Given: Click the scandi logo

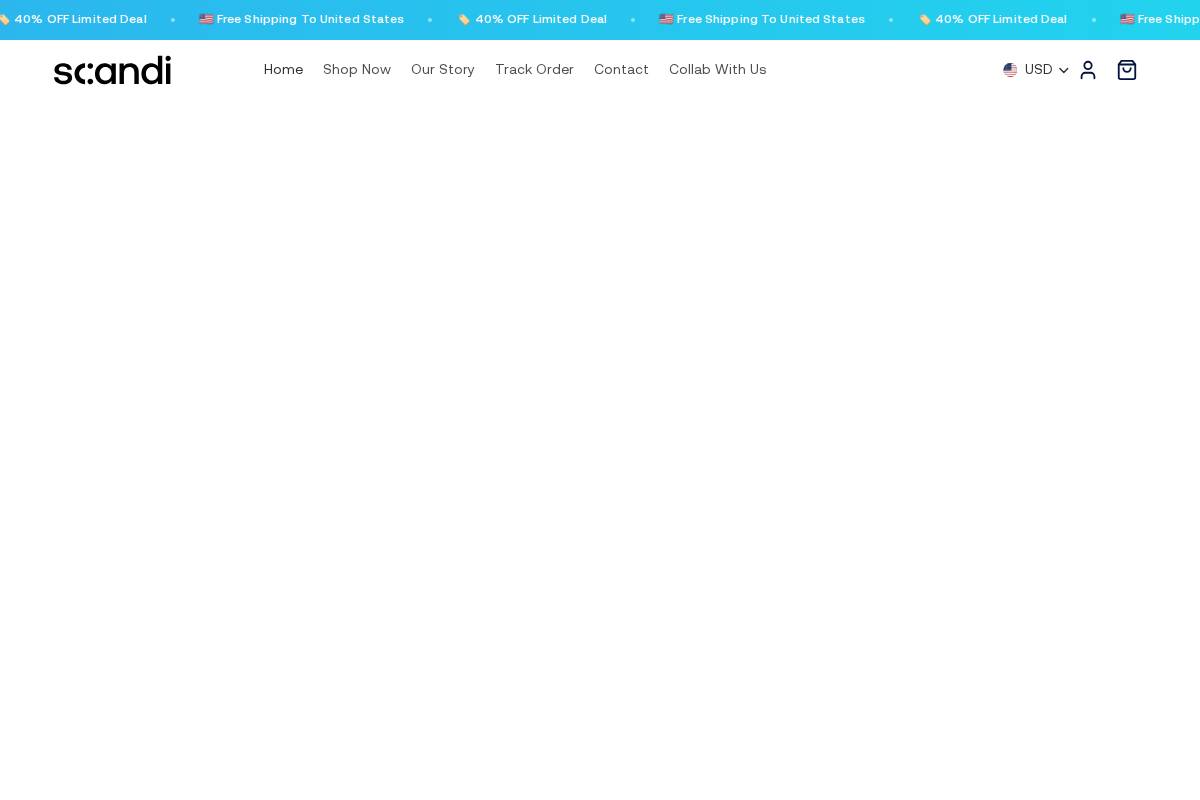Looking at the screenshot, I should click(x=112, y=70).
